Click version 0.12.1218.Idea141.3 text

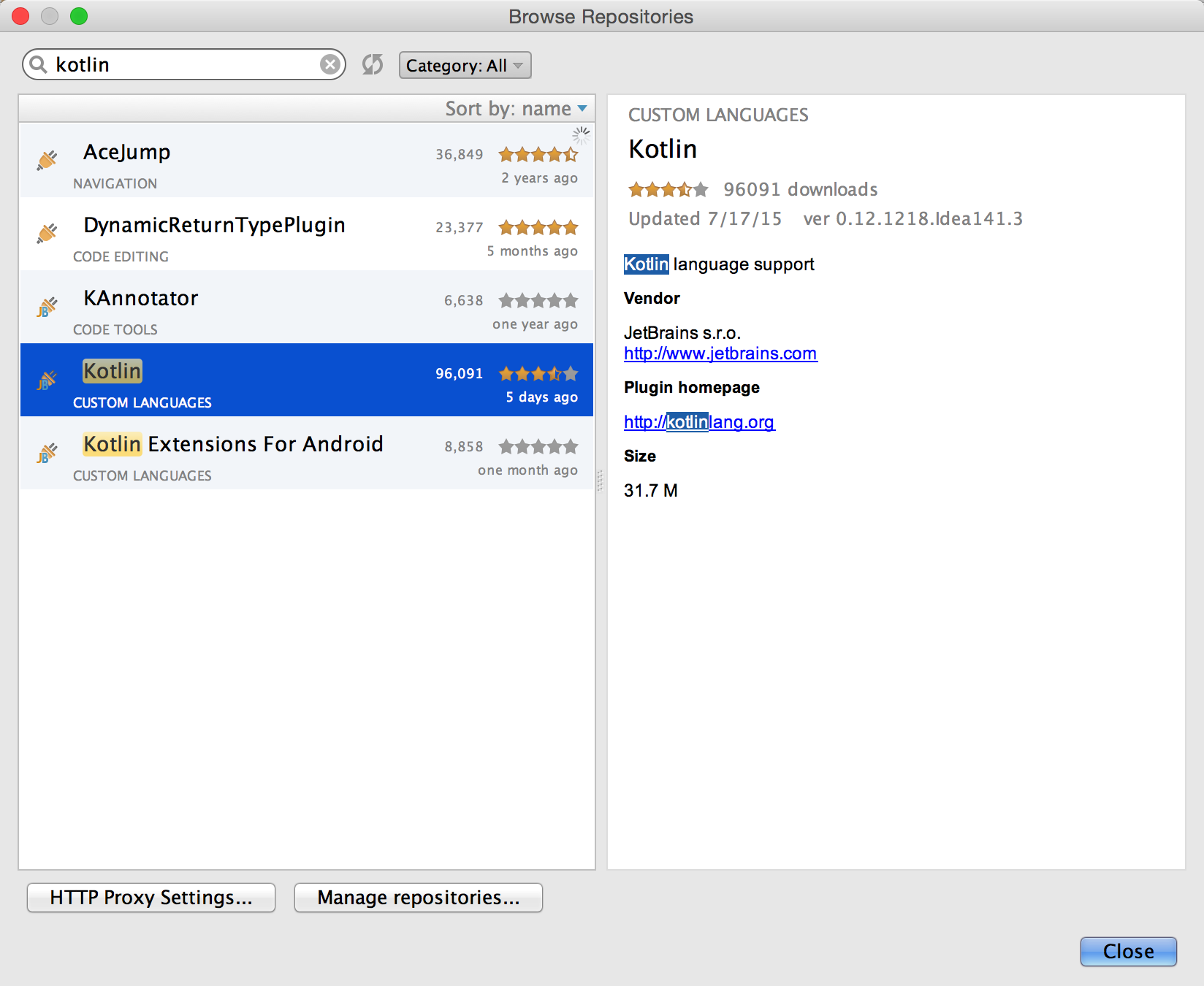pos(913,218)
